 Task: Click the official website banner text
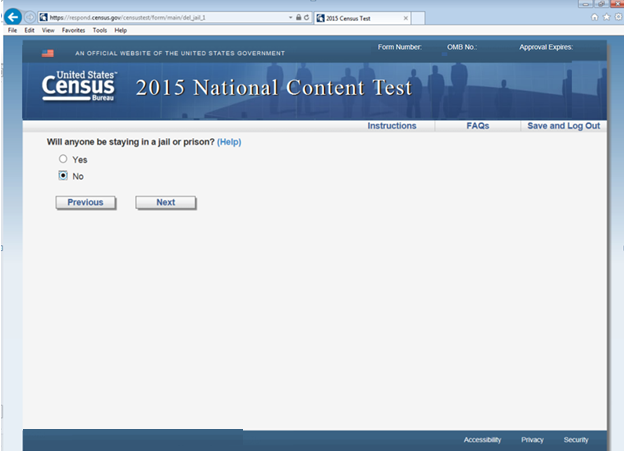point(180,53)
